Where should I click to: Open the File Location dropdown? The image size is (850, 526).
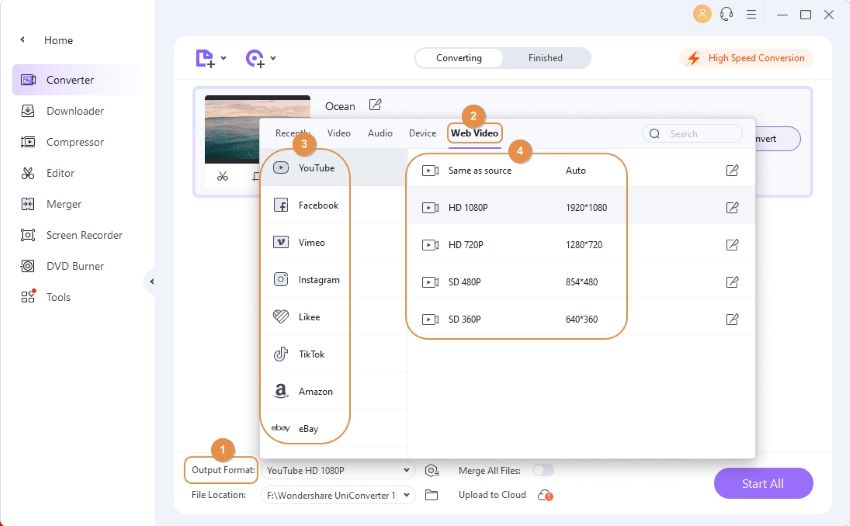[x=338, y=495]
